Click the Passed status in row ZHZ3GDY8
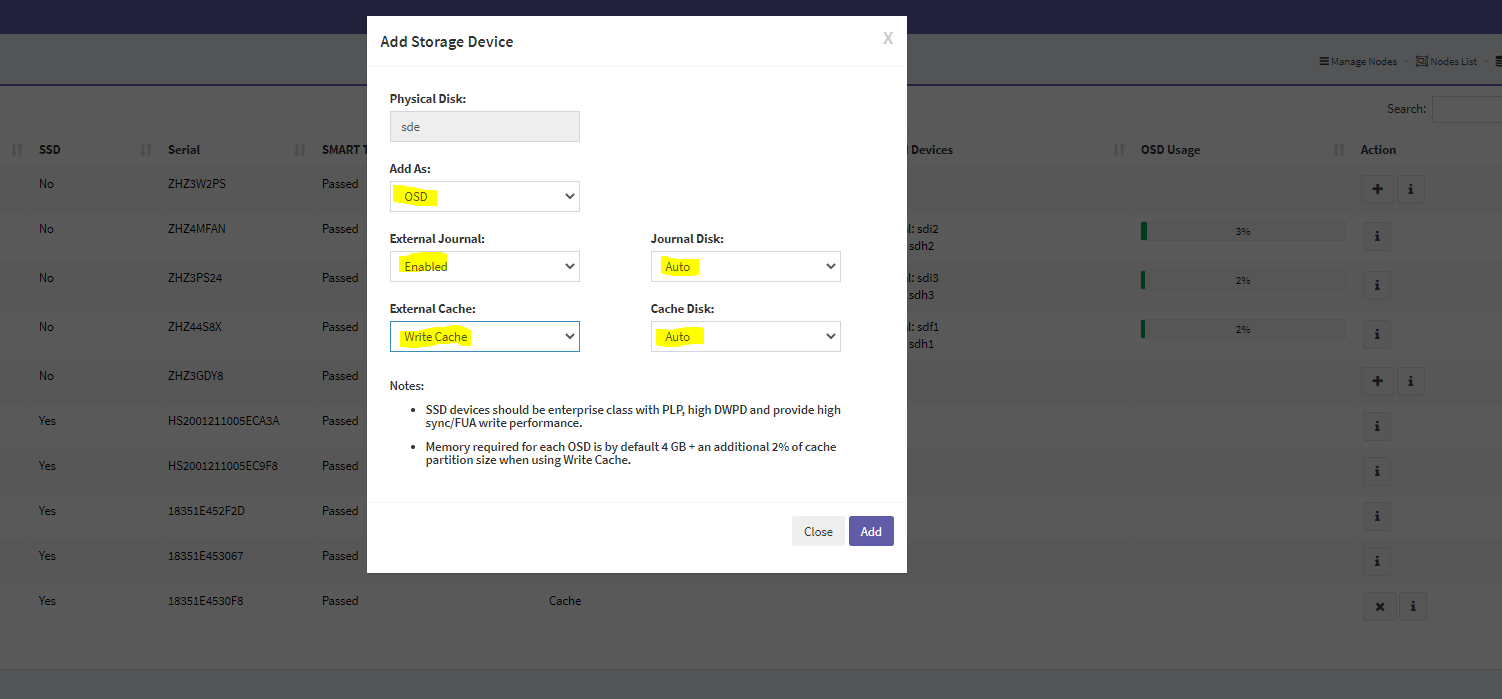The width and height of the screenshot is (1502, 699). coord(340,376)
